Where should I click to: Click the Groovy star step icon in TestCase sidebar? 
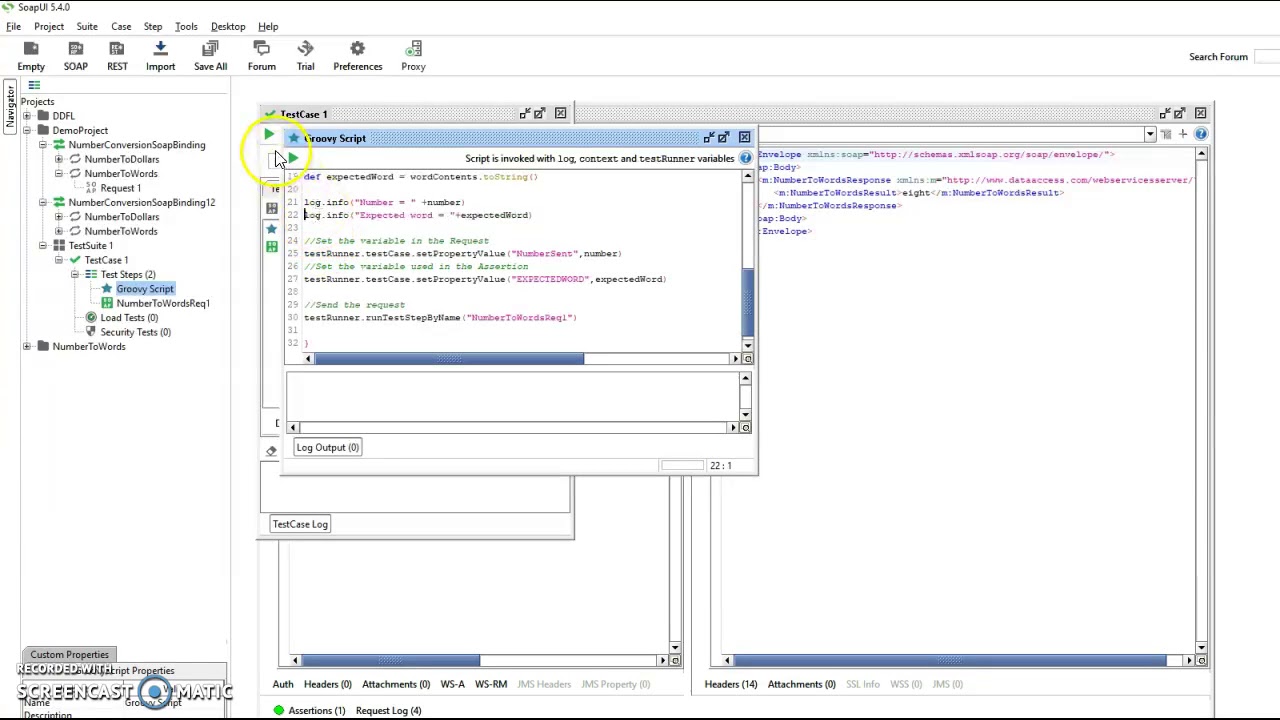click(271, 229)
